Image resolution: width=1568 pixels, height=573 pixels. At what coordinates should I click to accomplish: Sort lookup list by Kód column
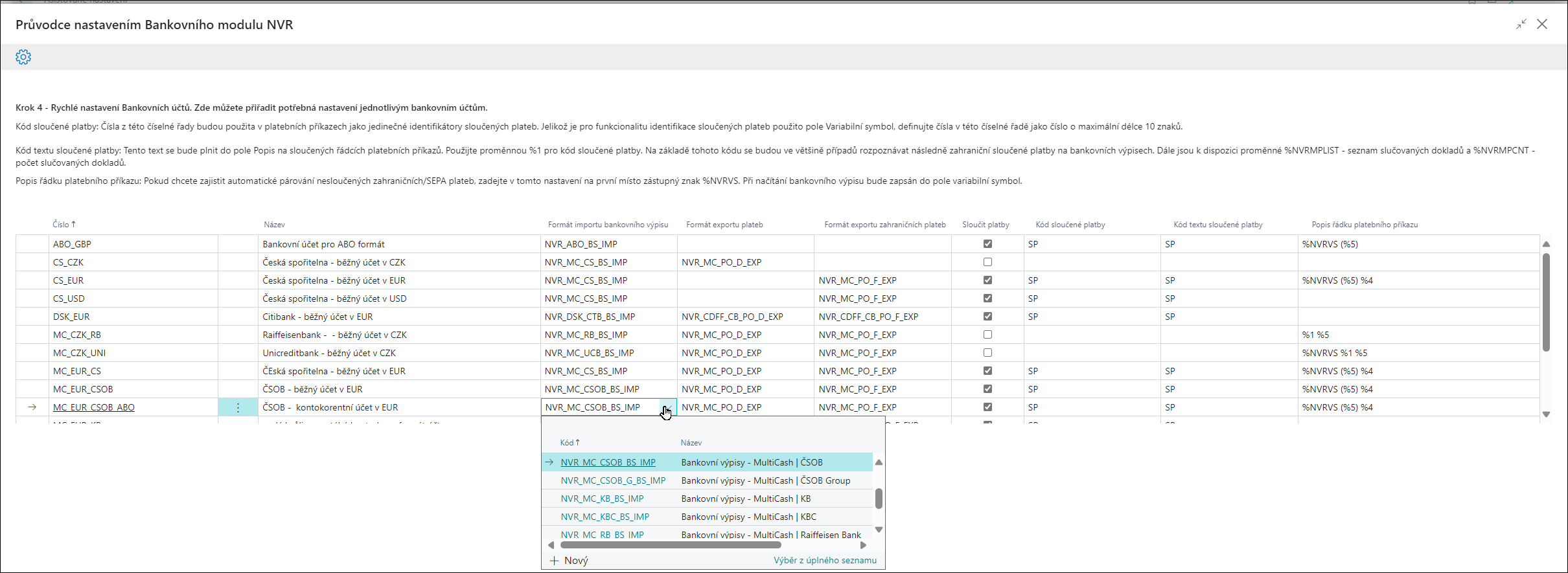pyautogui.click(x=570, y=443)
